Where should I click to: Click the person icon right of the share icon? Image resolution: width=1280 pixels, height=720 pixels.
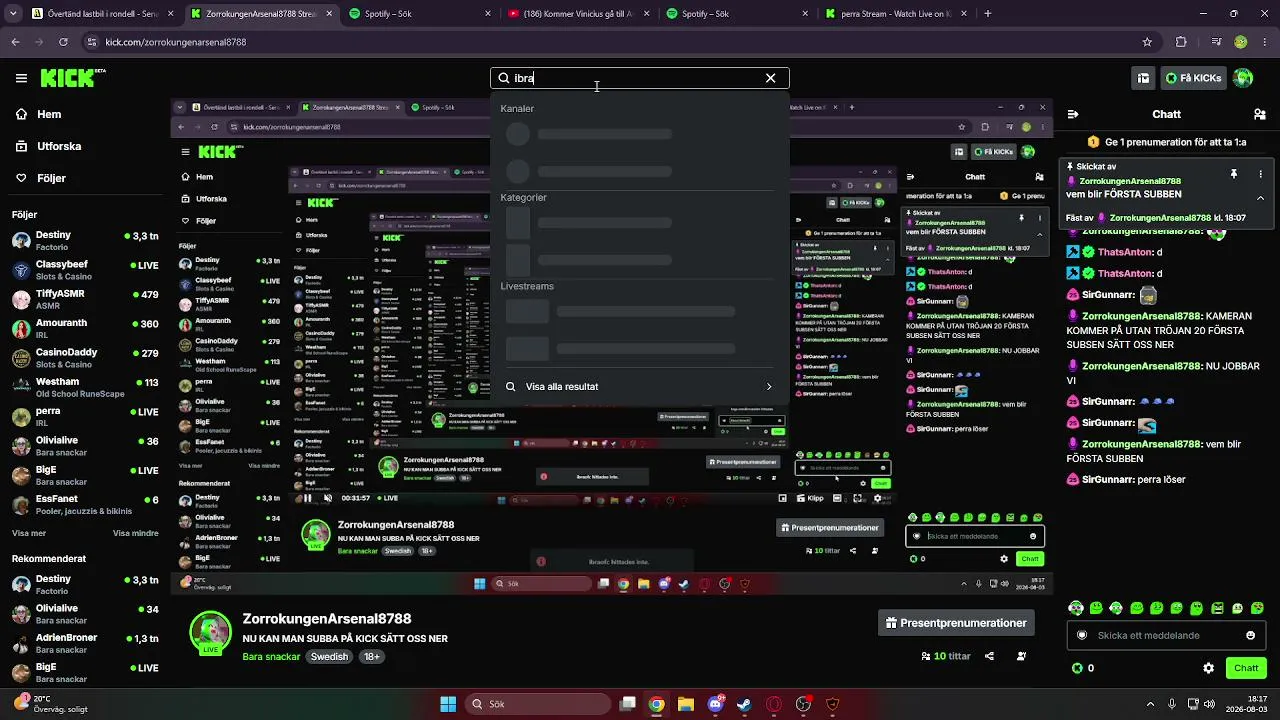click(1021, 656)
